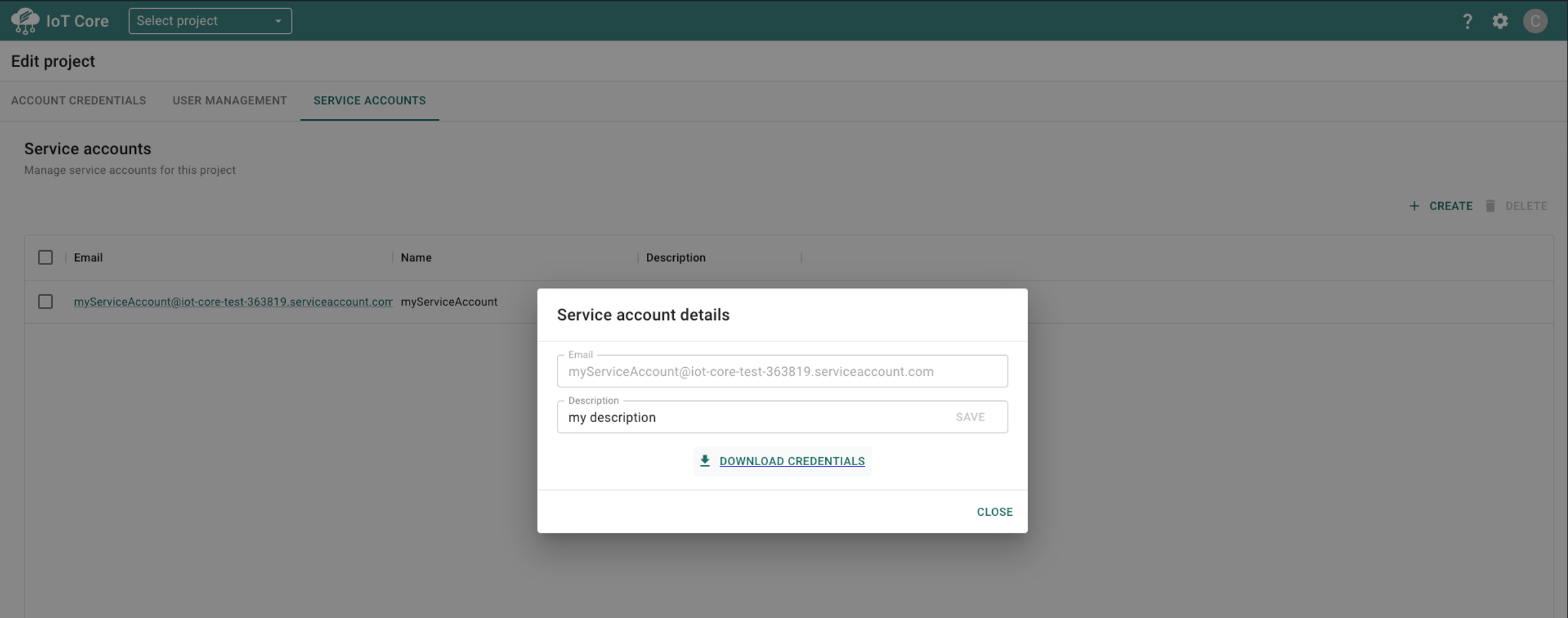Toggle the select-all header checkbox
Viewport: 1568px width, 618px height.
(x=45, y=258)
